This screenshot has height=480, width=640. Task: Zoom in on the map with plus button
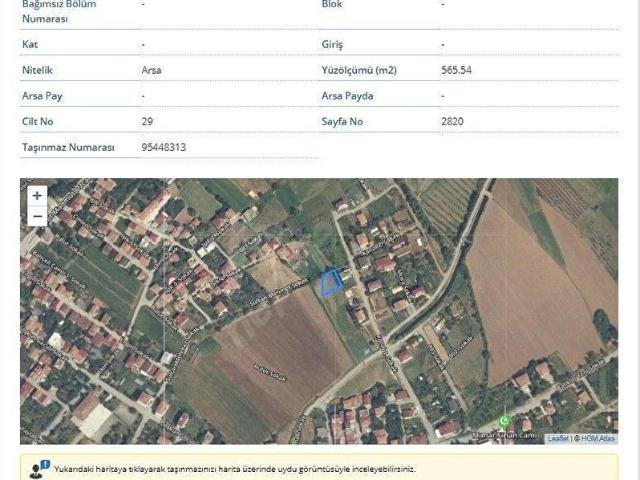point(37,196)
